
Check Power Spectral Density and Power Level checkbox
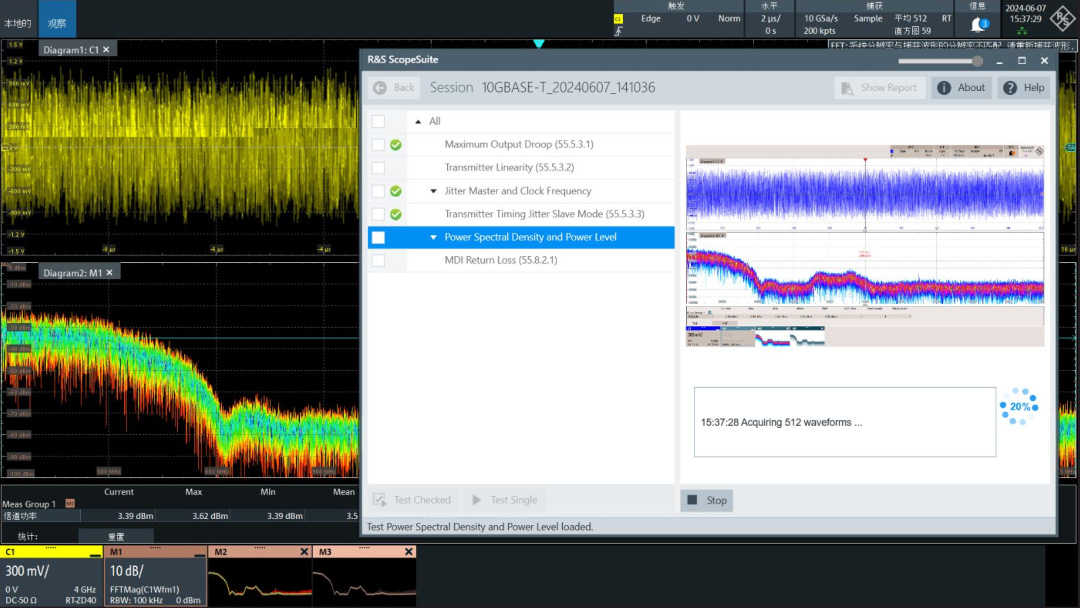coord(378,238)
